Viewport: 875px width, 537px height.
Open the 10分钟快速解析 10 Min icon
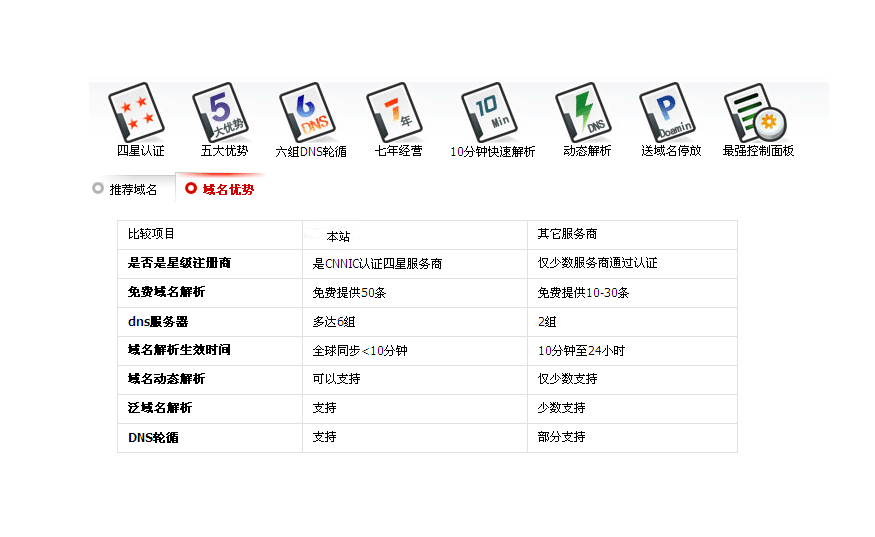click(x=489, y=112)
